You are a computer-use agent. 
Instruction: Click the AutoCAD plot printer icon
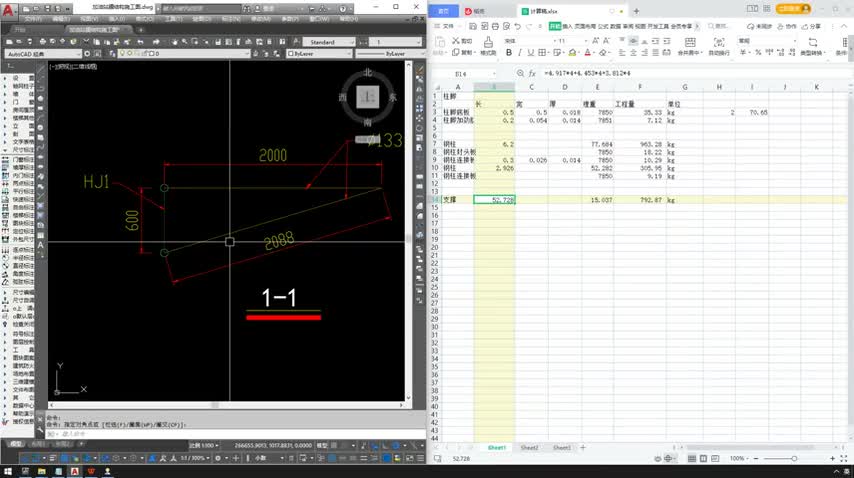click(x=42, y=42)
